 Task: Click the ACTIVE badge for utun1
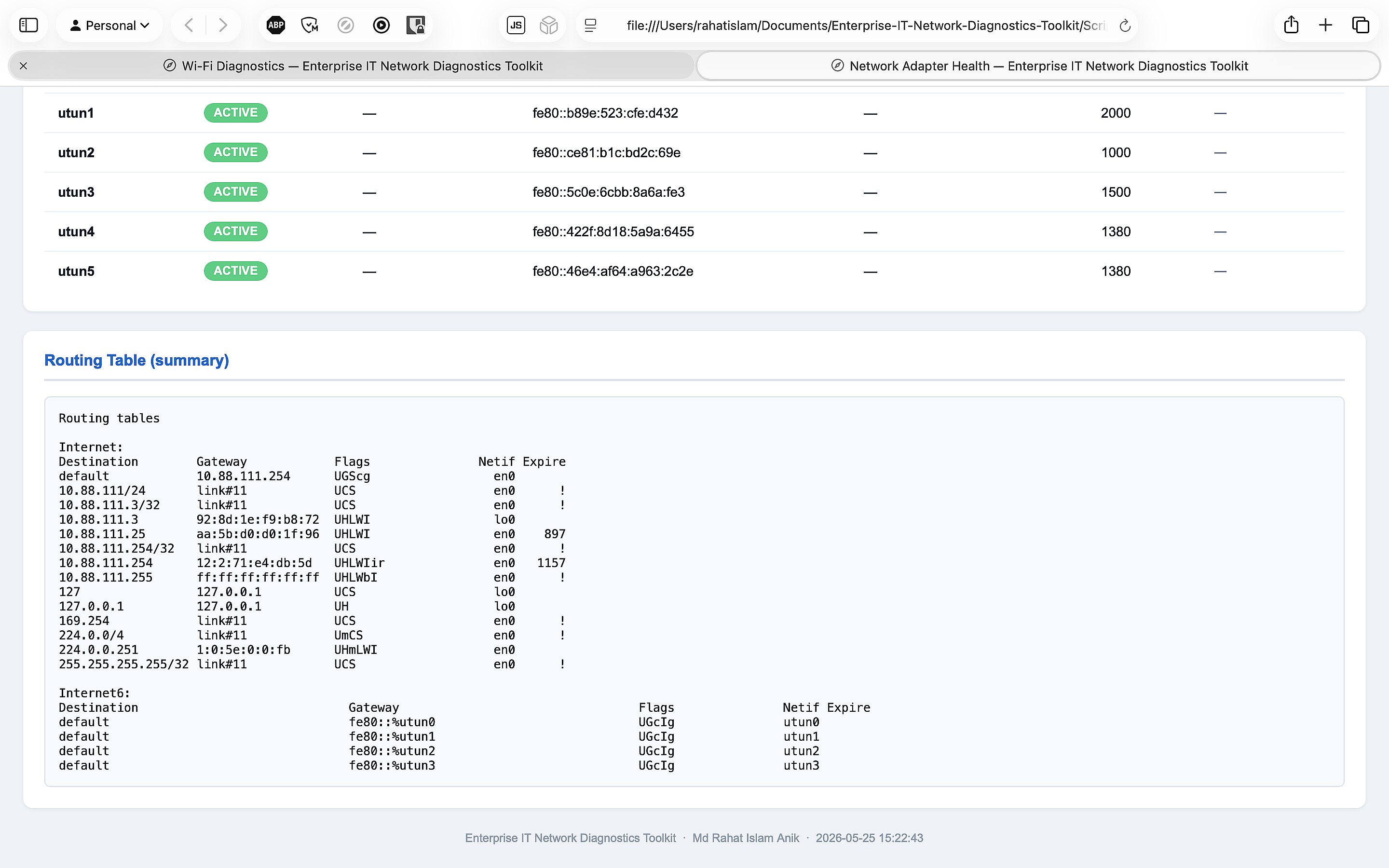coord(235,112)
